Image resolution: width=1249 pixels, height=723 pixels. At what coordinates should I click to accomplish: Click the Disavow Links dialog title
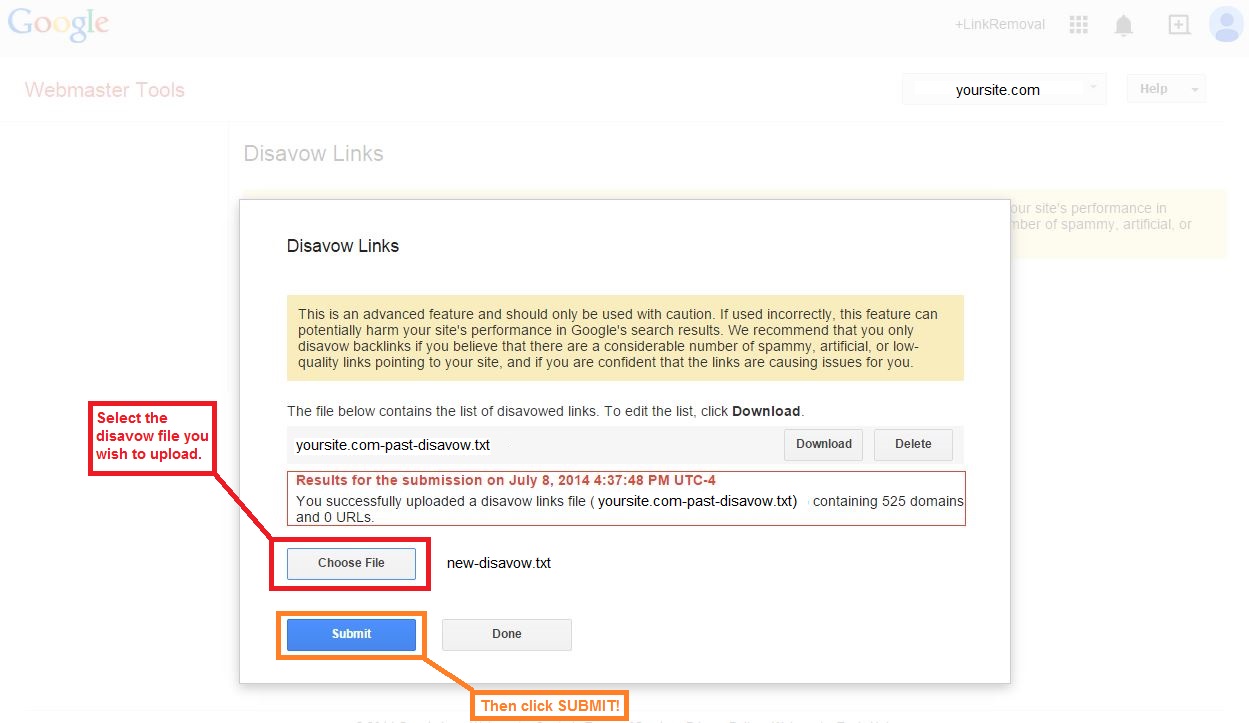click(343, 246)
